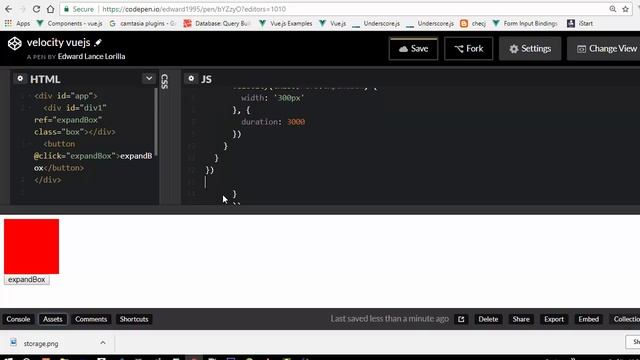Share the pen
Screen dimensions: 640x360
[521, 319]
